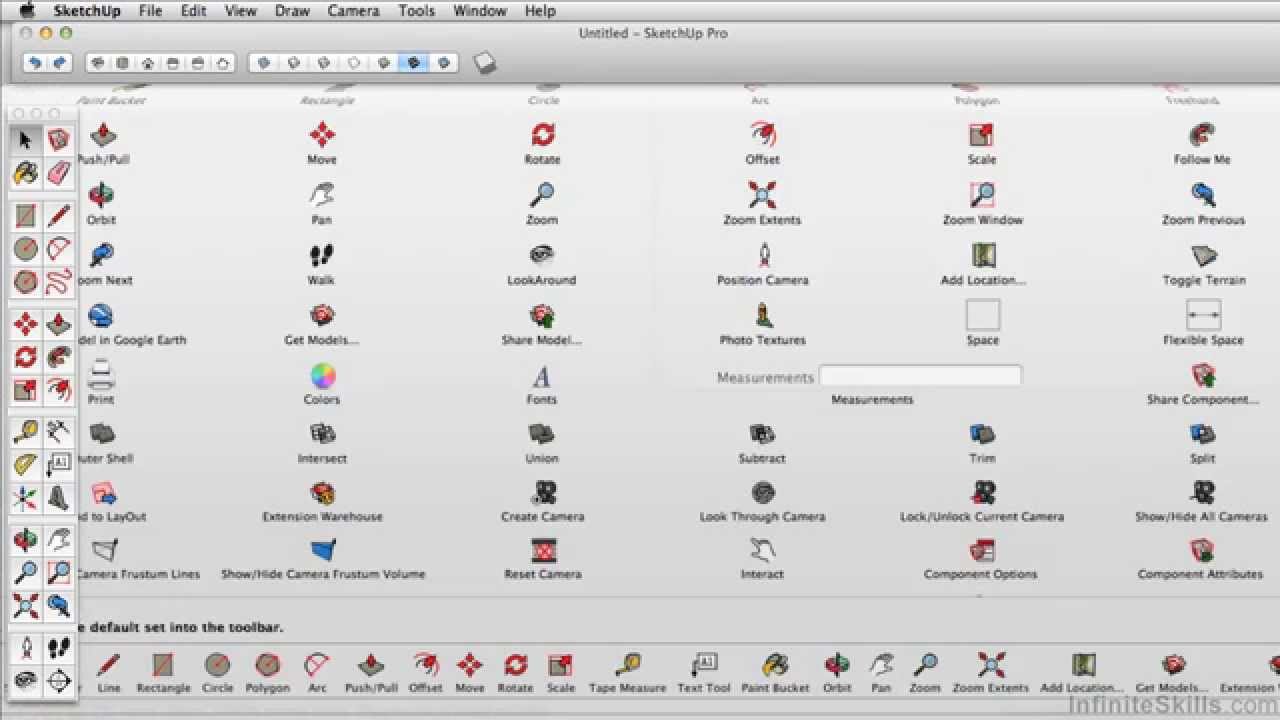This screenshot has height=720, width=1280.
Task: Click Tape Measure in default set
Action: coord(628,673)
